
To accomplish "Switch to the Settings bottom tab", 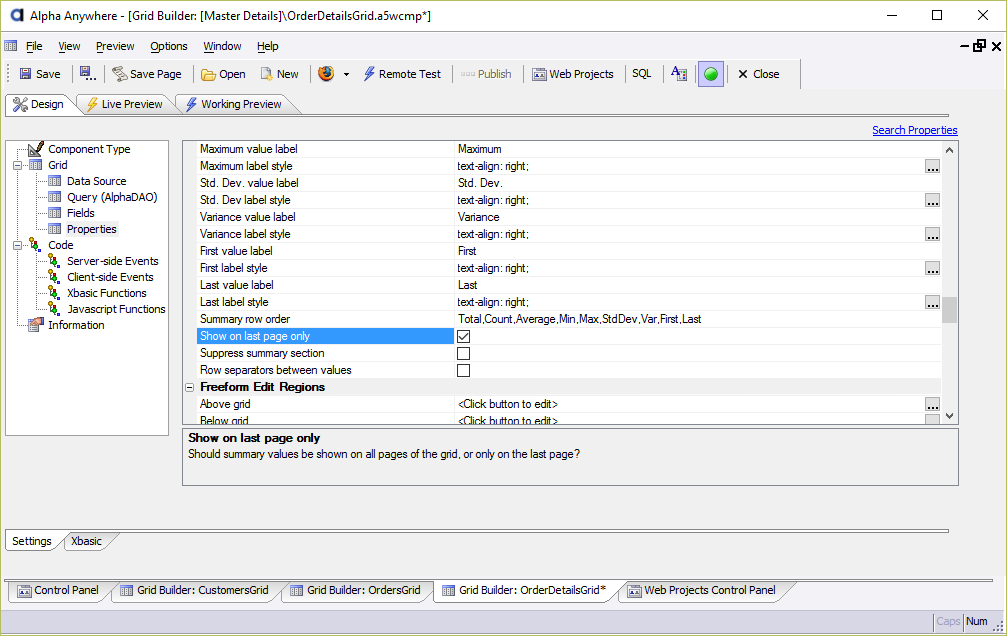I will 31,541.
